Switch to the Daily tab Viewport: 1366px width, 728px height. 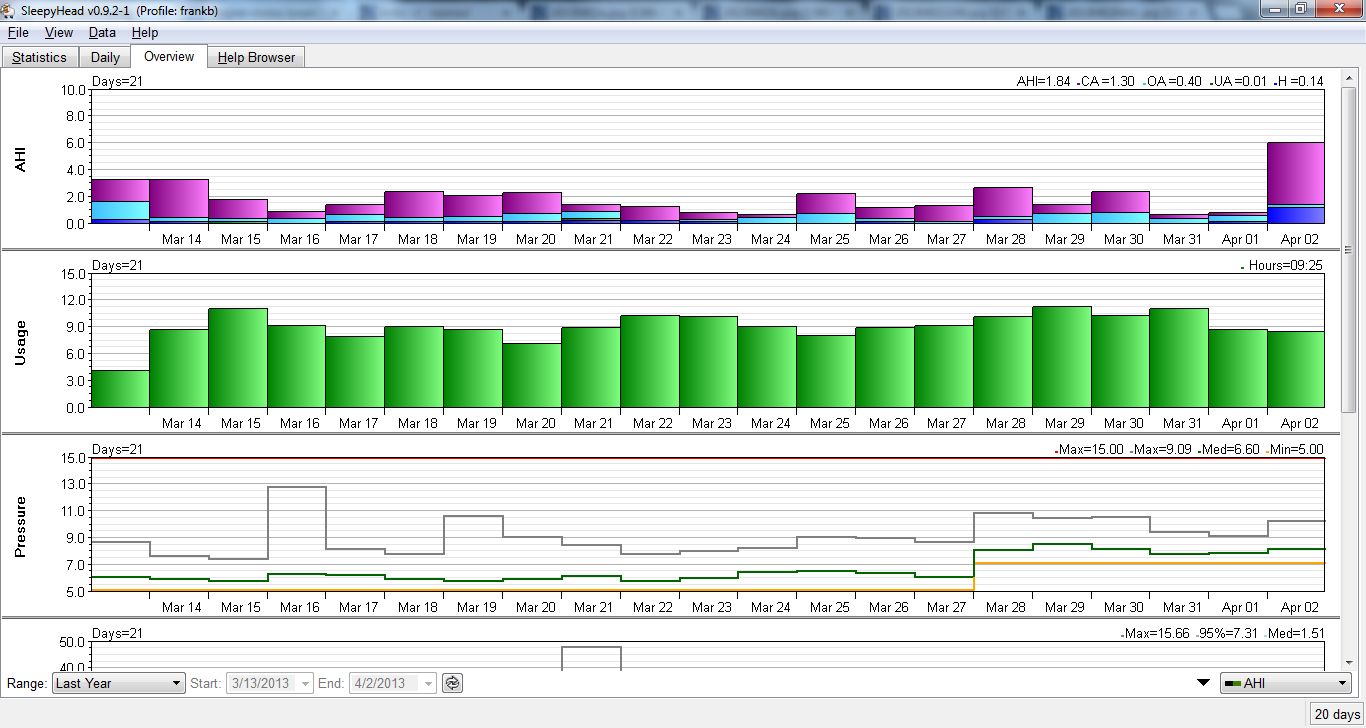(105, 57)
